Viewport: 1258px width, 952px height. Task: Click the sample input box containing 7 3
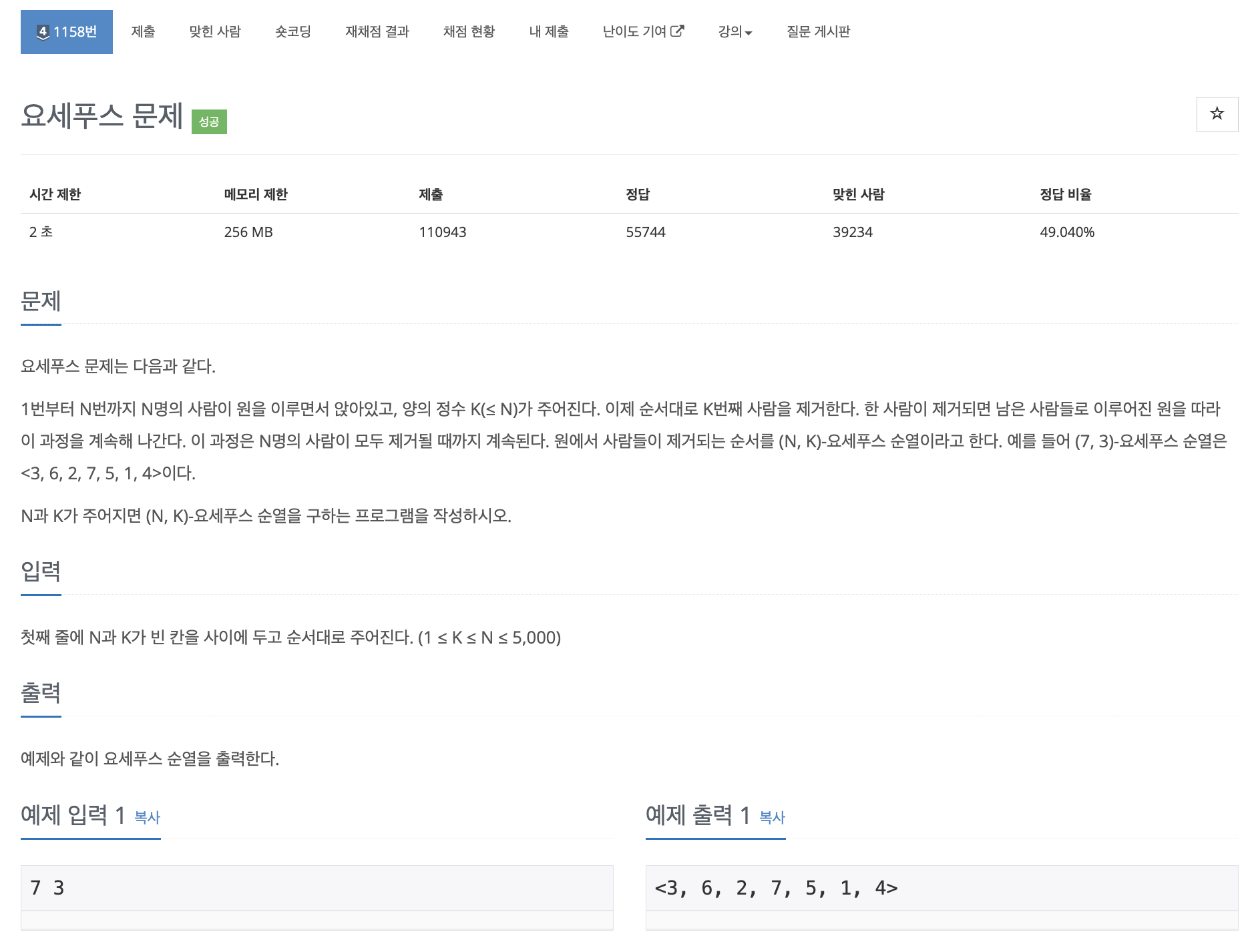(x=317, y=888)
